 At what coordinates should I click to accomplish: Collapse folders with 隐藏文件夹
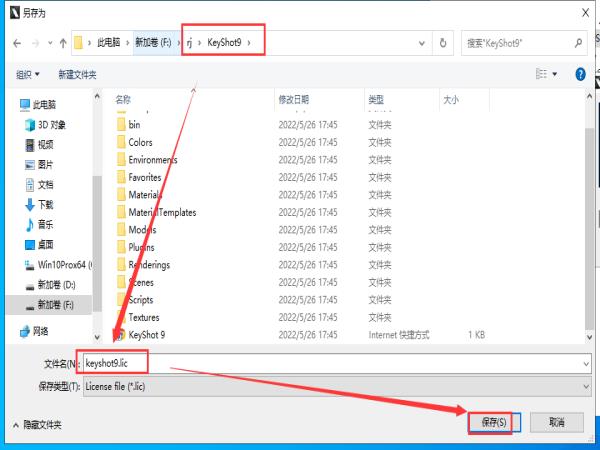pyautogui.click(x=38, y=424)
